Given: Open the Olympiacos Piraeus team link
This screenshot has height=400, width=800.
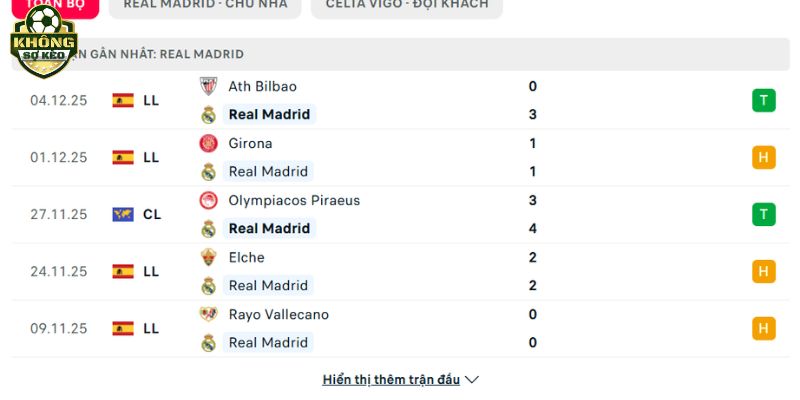Looking at the screenshot, I should pos(294,200).
